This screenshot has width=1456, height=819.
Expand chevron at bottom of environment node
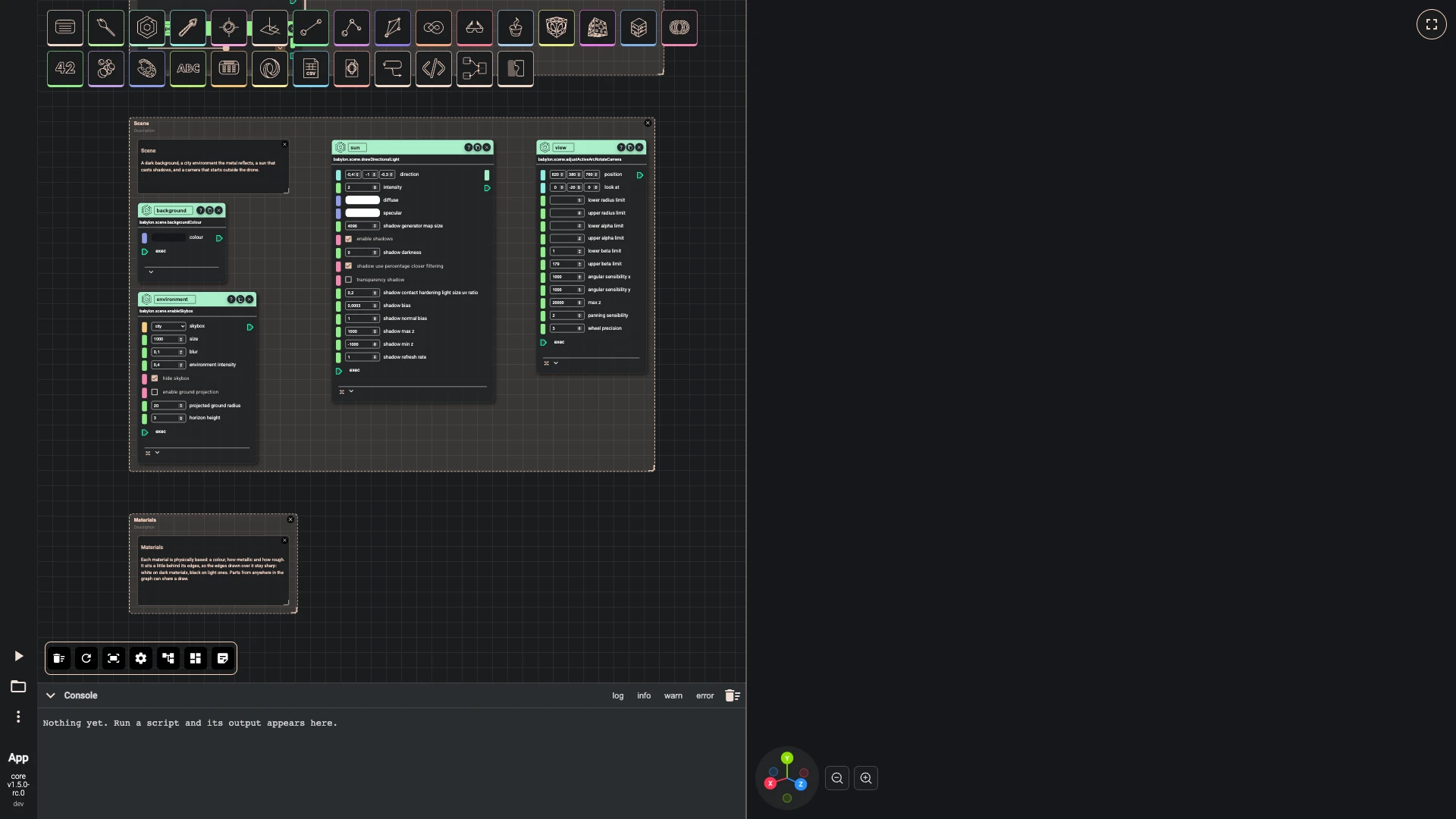point(157,453)
